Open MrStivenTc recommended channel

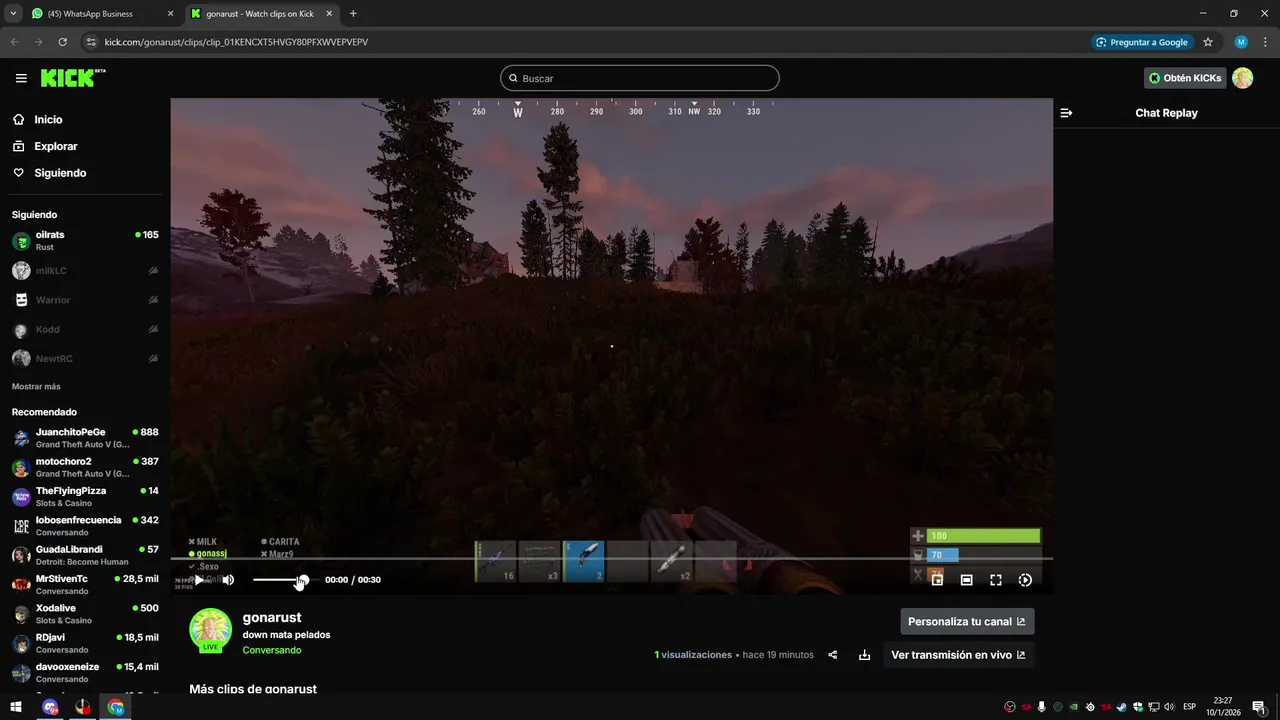[x=85, y=584]
